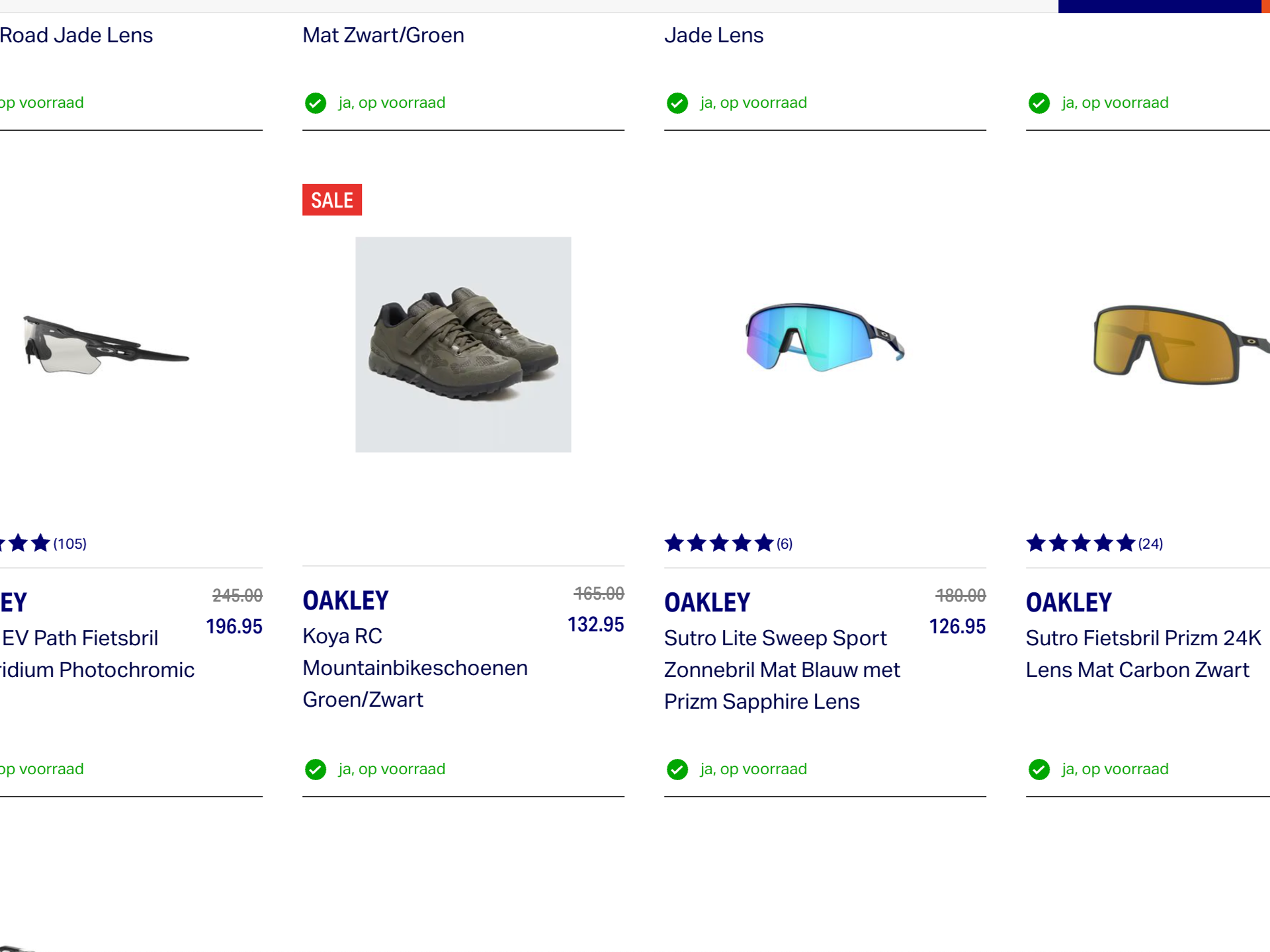
Task: Open Sutro Lite Sweep Sport Zonnebril link
Action: (x=782, y=670)
